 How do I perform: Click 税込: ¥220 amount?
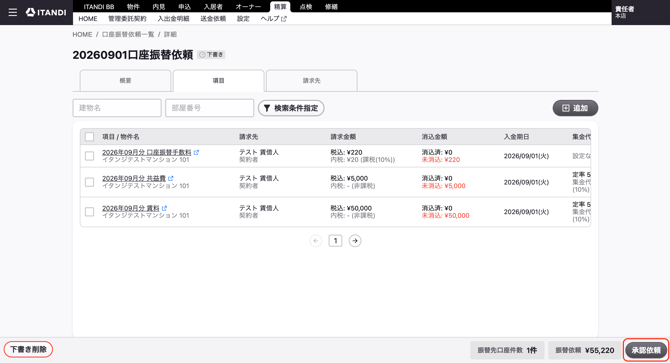click(346, 152)
